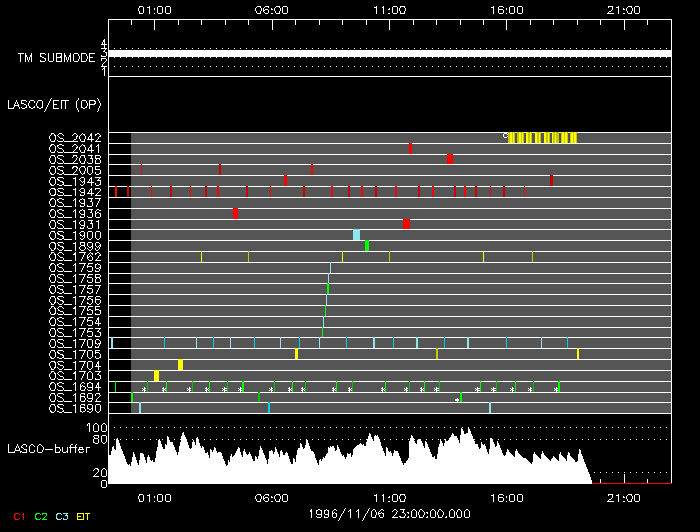This screenshot has height=532, width=700.
Task: Click the white arrow marker in row OS_1692
Action: (x=457, y=399)
